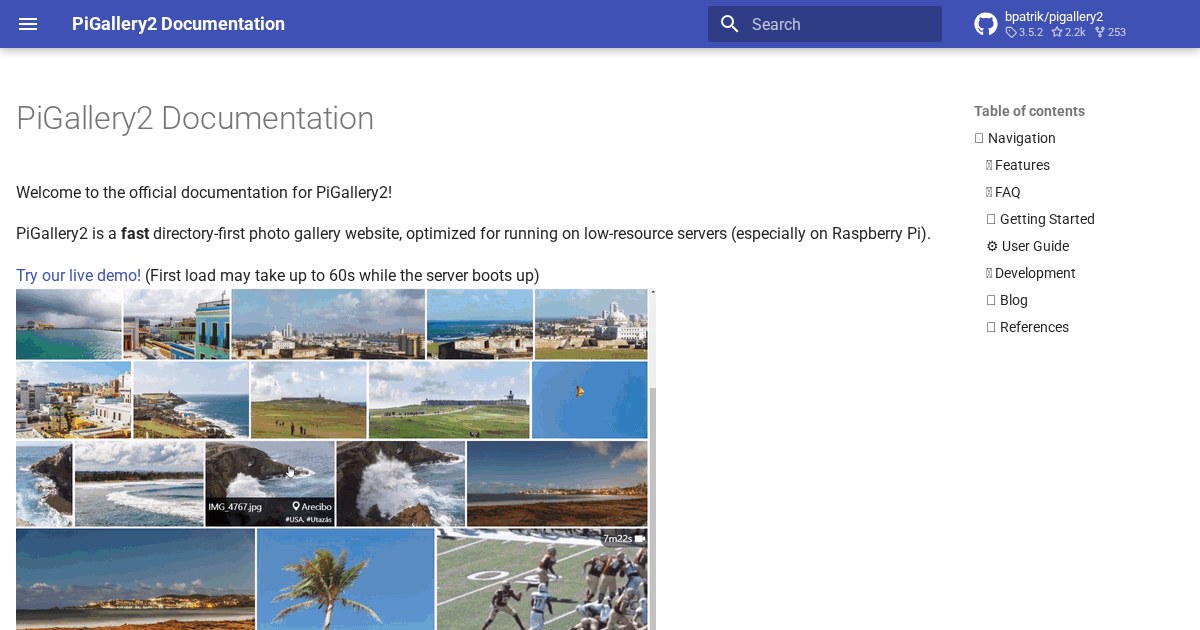
Task: Follow the 'Try our live demo!' link
Action: click(78, 275)
